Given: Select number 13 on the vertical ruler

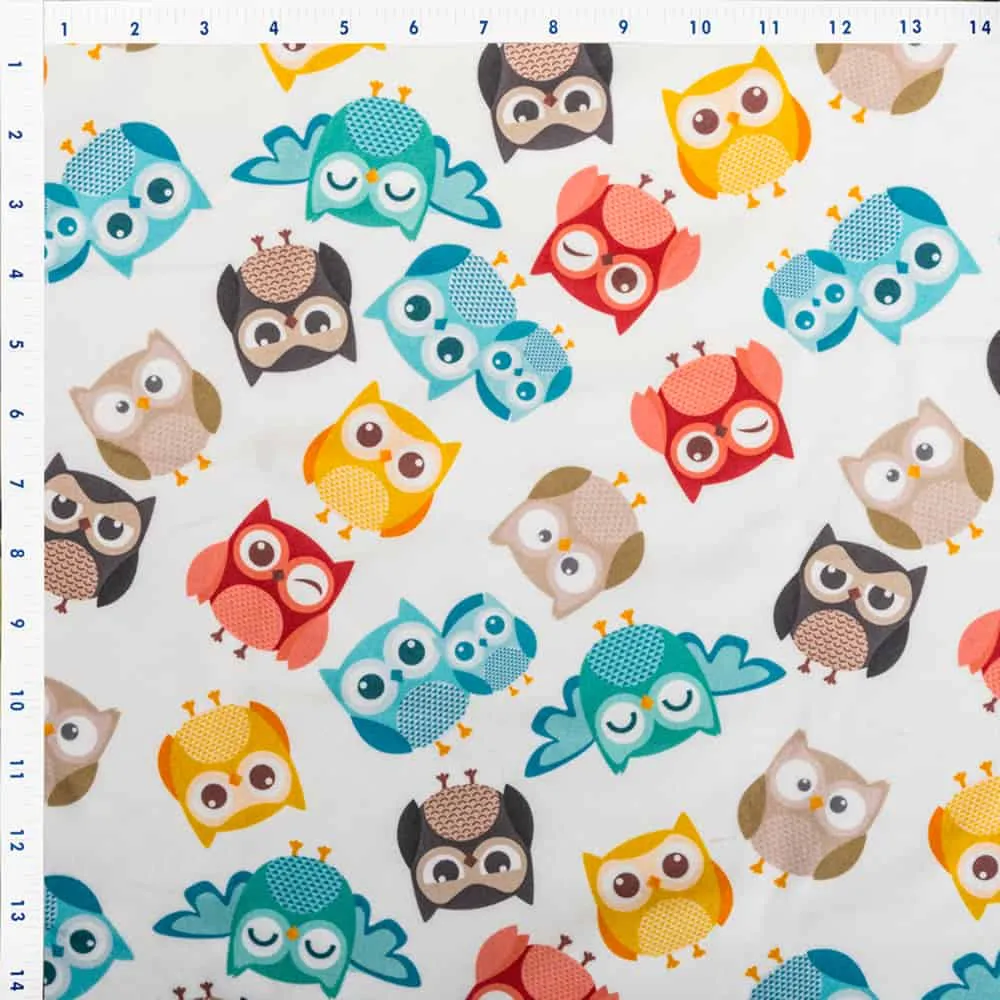Looking at the screenshot, I should pos(17,911).
